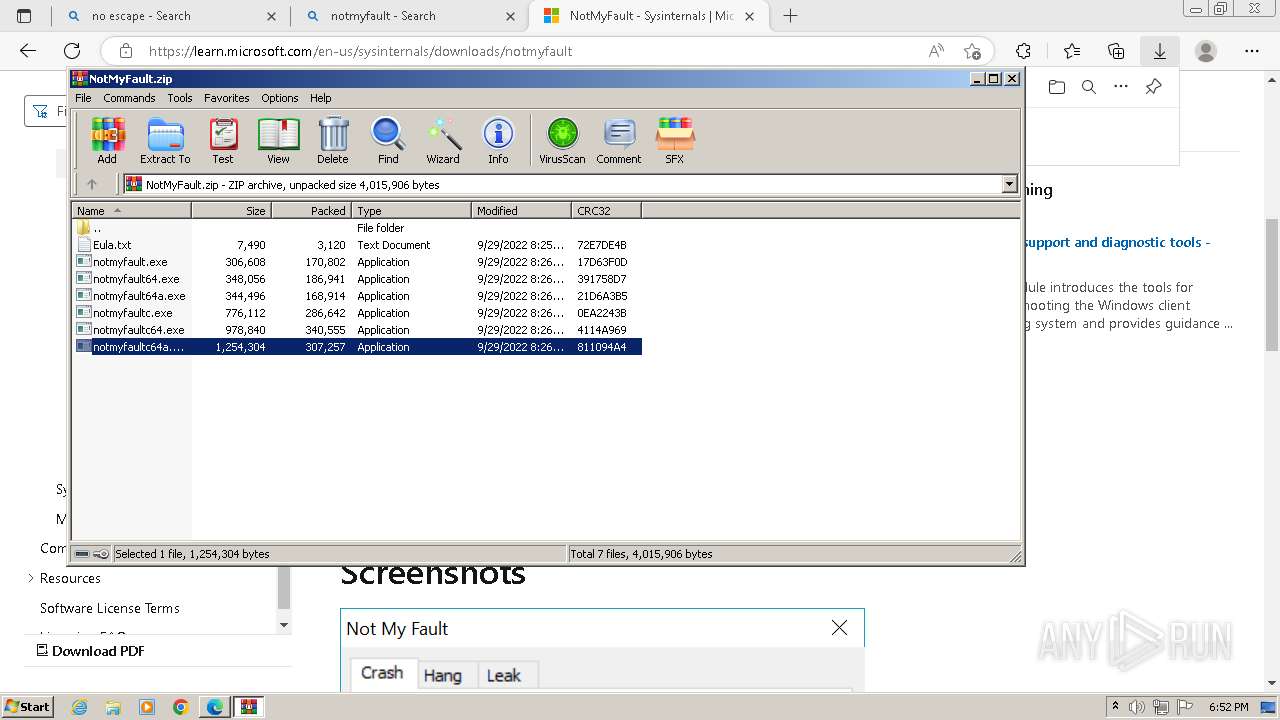Screen dimensions: 1280x720
Task: Open Edge favorites icon
Action: (1072, 51)
